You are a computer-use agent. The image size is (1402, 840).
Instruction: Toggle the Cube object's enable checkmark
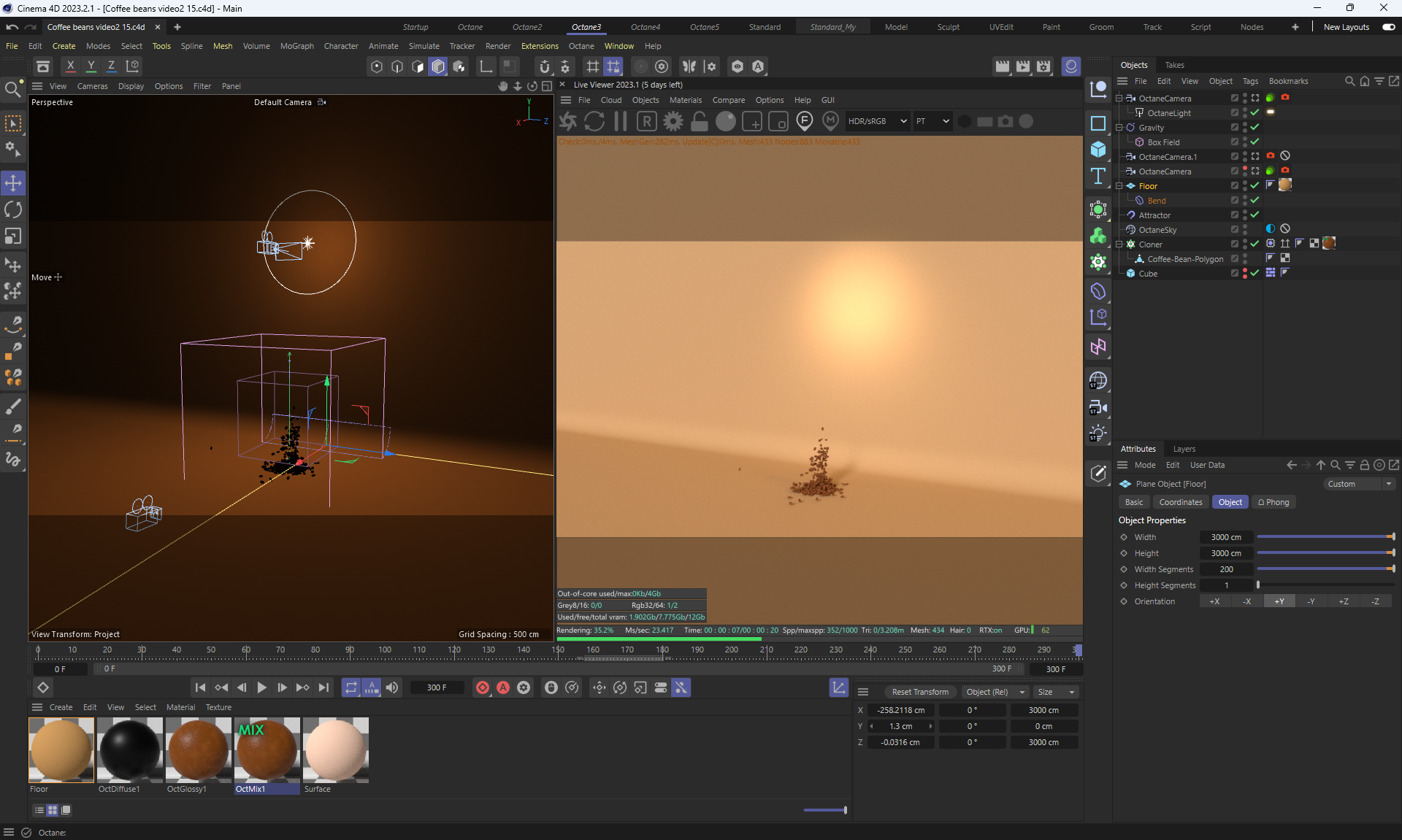coord(1254,273)
